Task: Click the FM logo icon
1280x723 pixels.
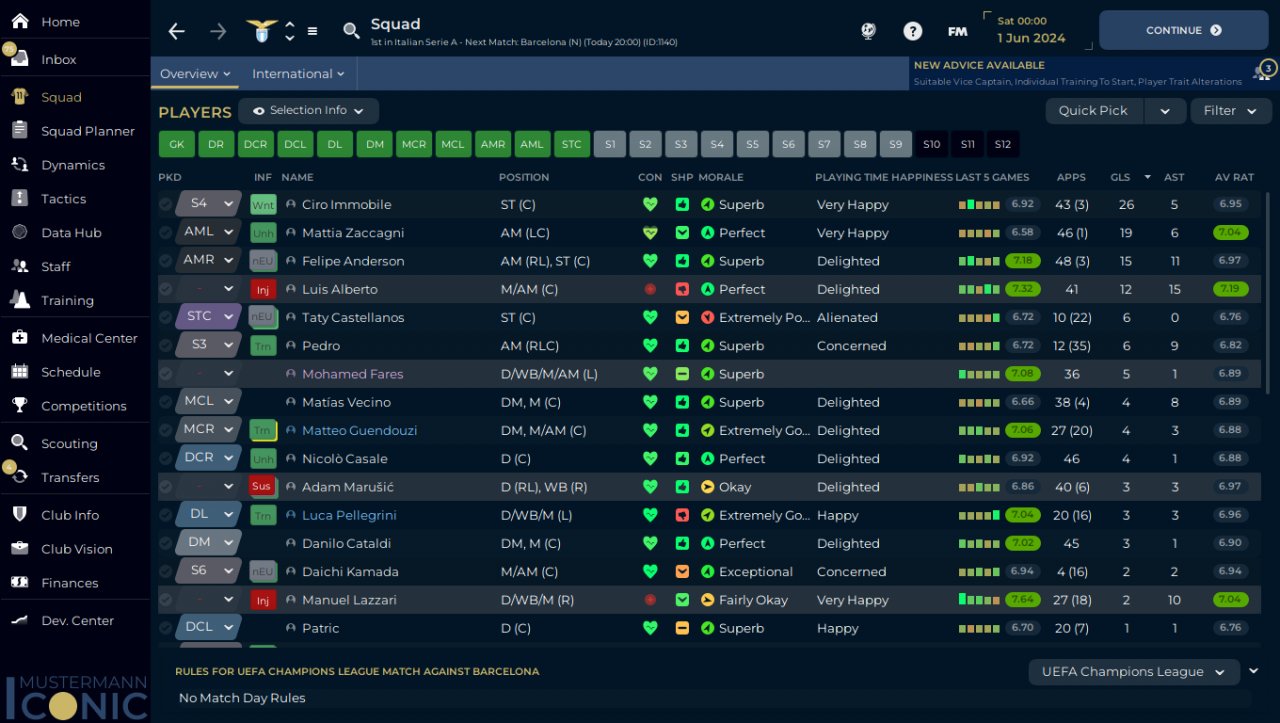Action: tap(957, 31)
